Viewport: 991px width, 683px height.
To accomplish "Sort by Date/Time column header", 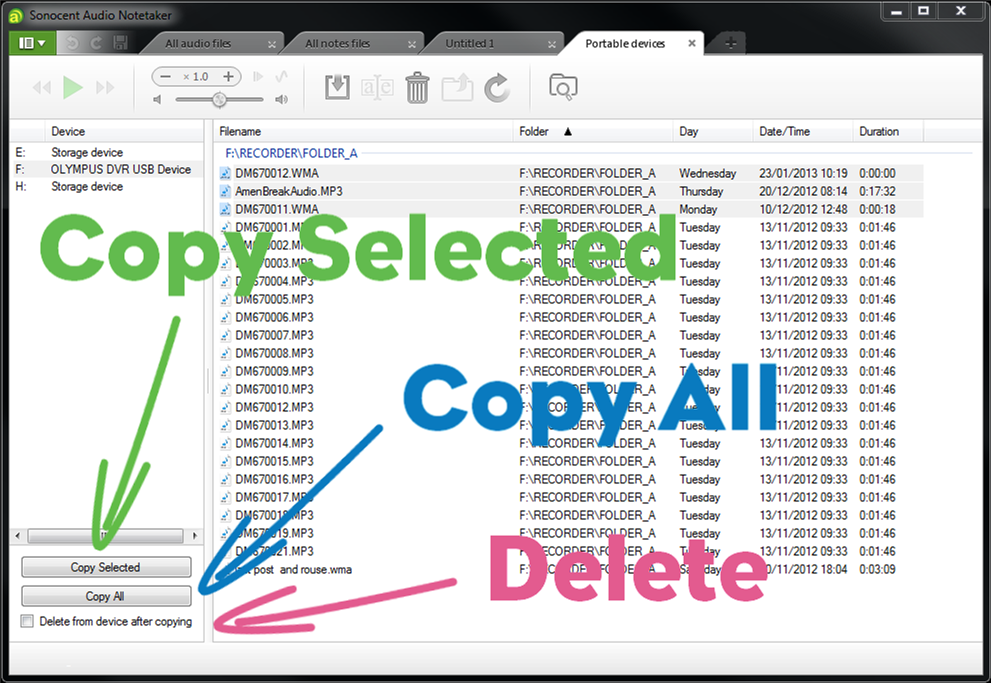I will tap(802, 131).
